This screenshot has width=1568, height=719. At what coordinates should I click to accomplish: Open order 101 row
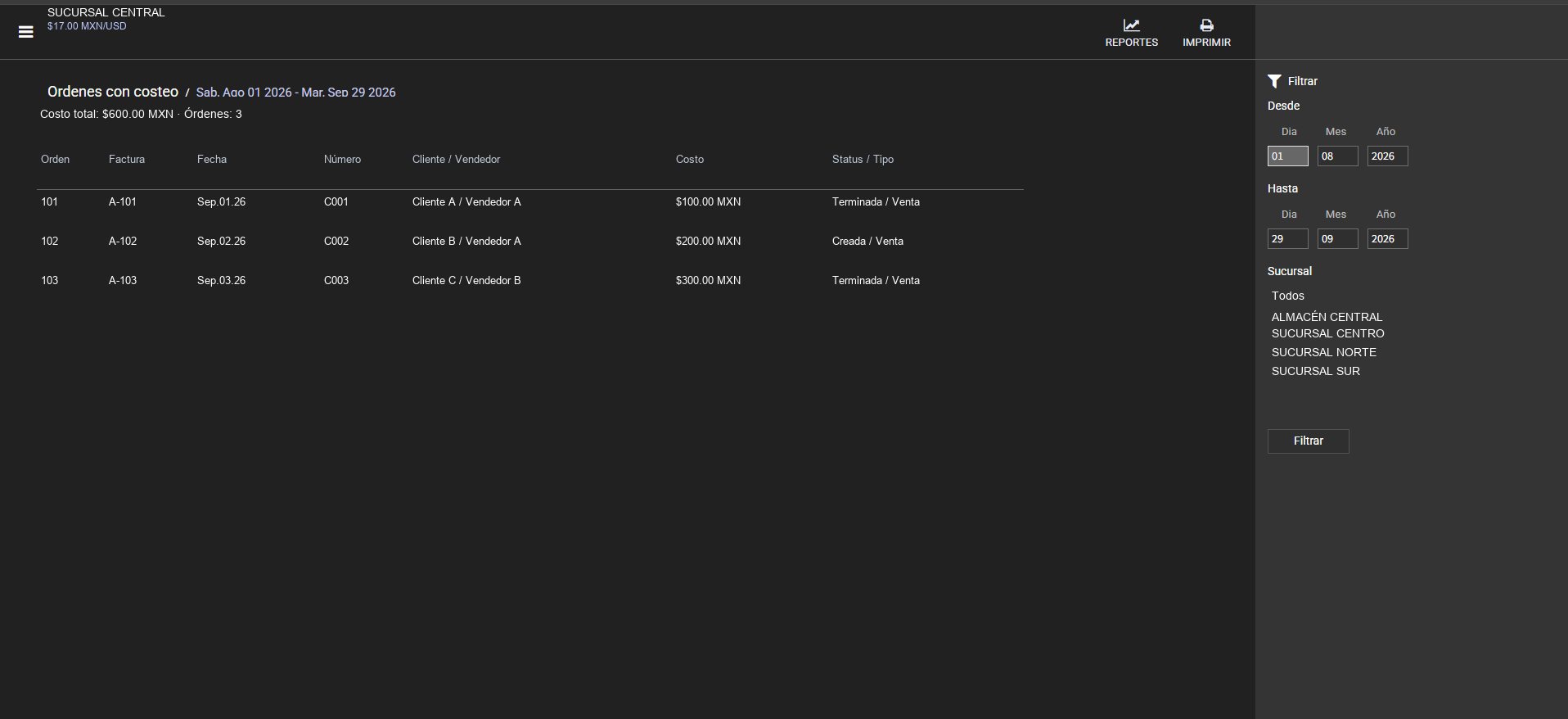point(530,201)
